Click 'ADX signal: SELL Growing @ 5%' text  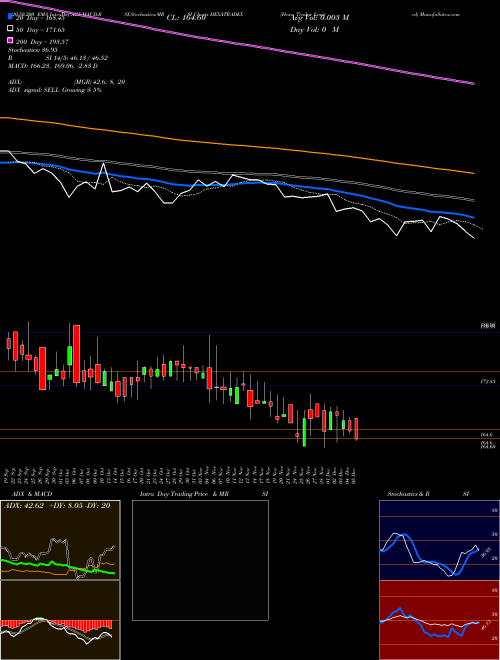(55, 90)
